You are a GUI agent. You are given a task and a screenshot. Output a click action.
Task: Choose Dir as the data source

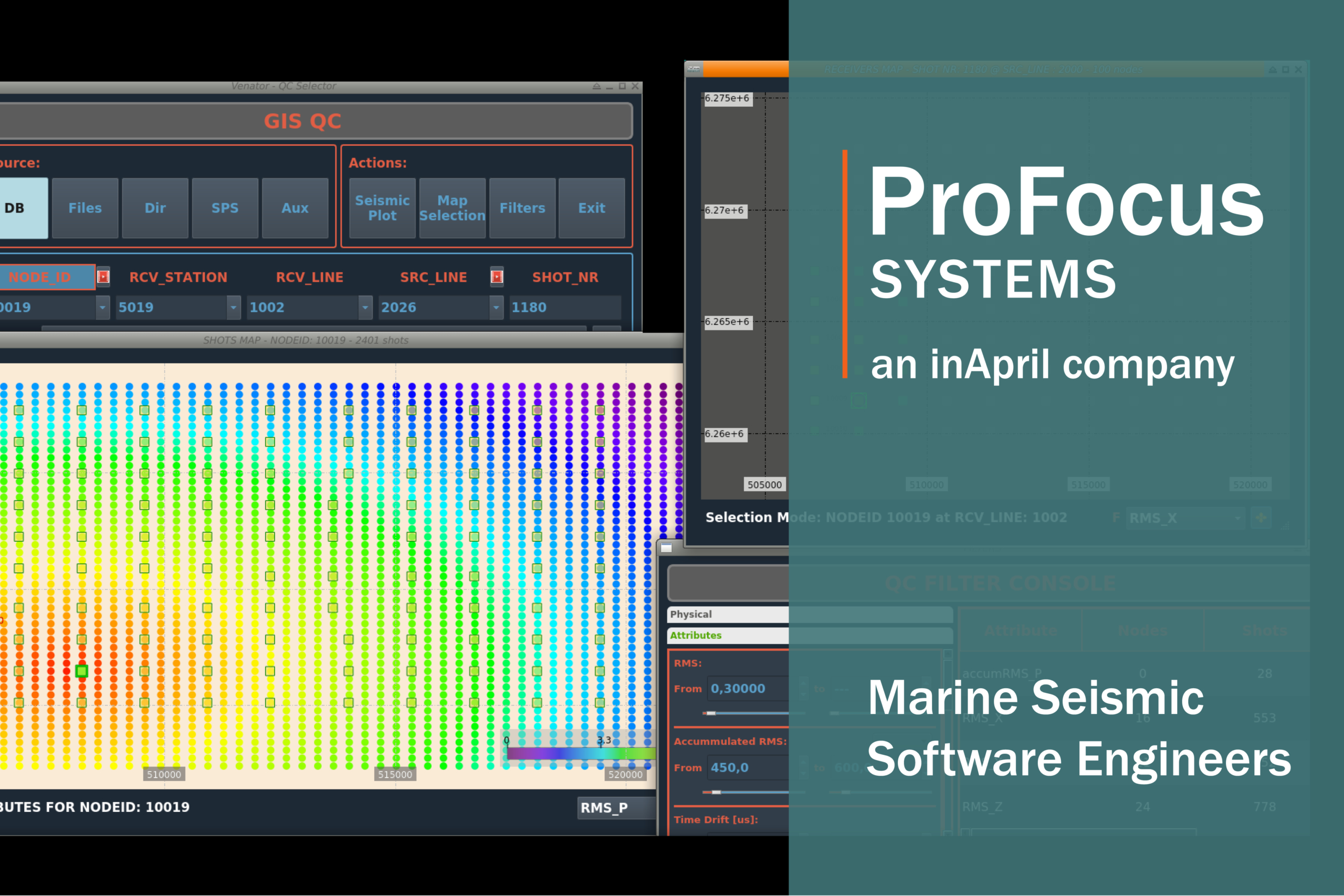coord(155,208)
